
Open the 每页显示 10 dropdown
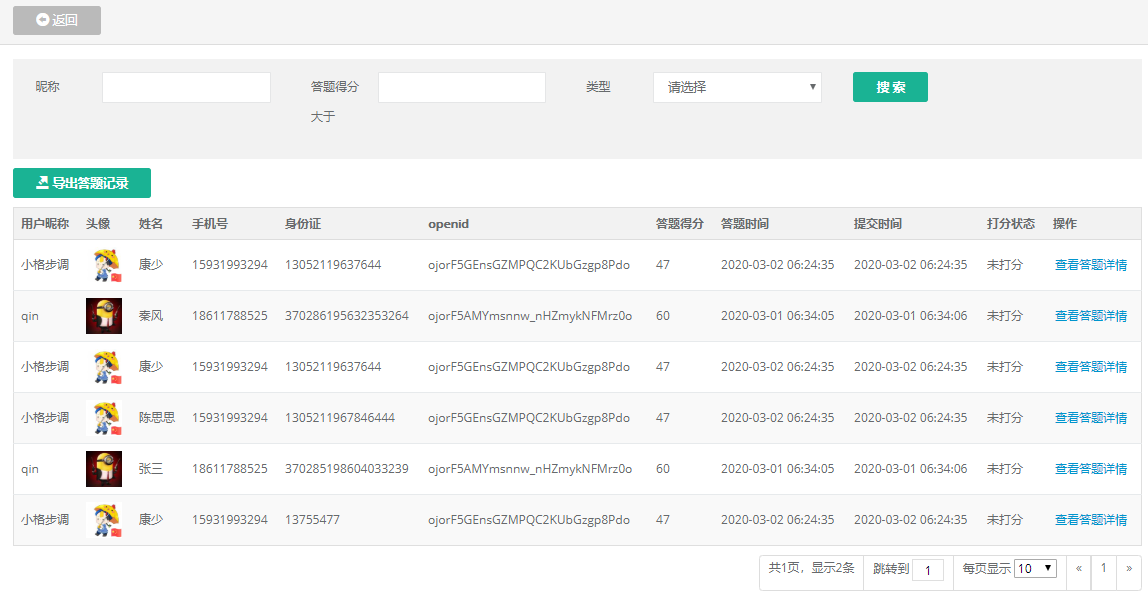[1035, 568]
